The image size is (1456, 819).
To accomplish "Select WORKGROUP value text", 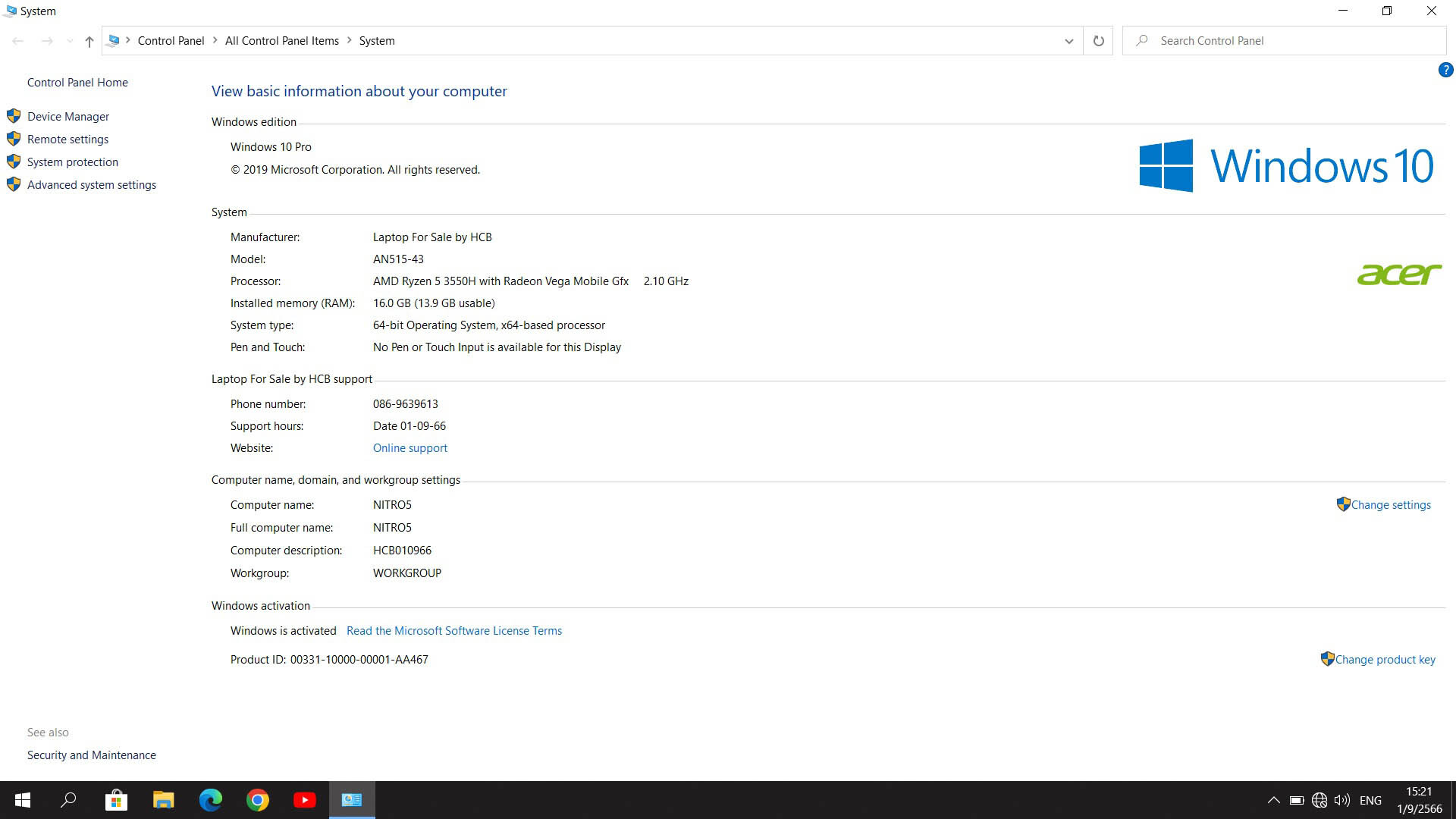I will coord(406,573).
